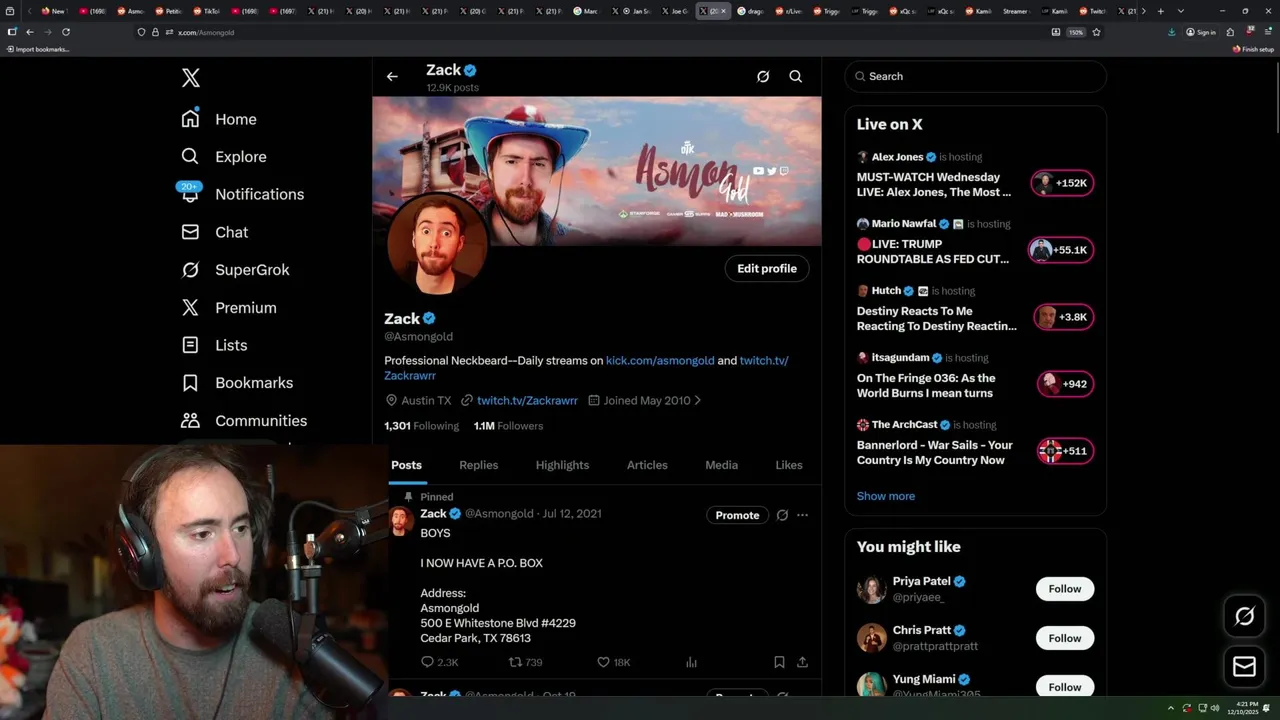Open the Explore page
The image size is (1280, 720).
(224, 157)
